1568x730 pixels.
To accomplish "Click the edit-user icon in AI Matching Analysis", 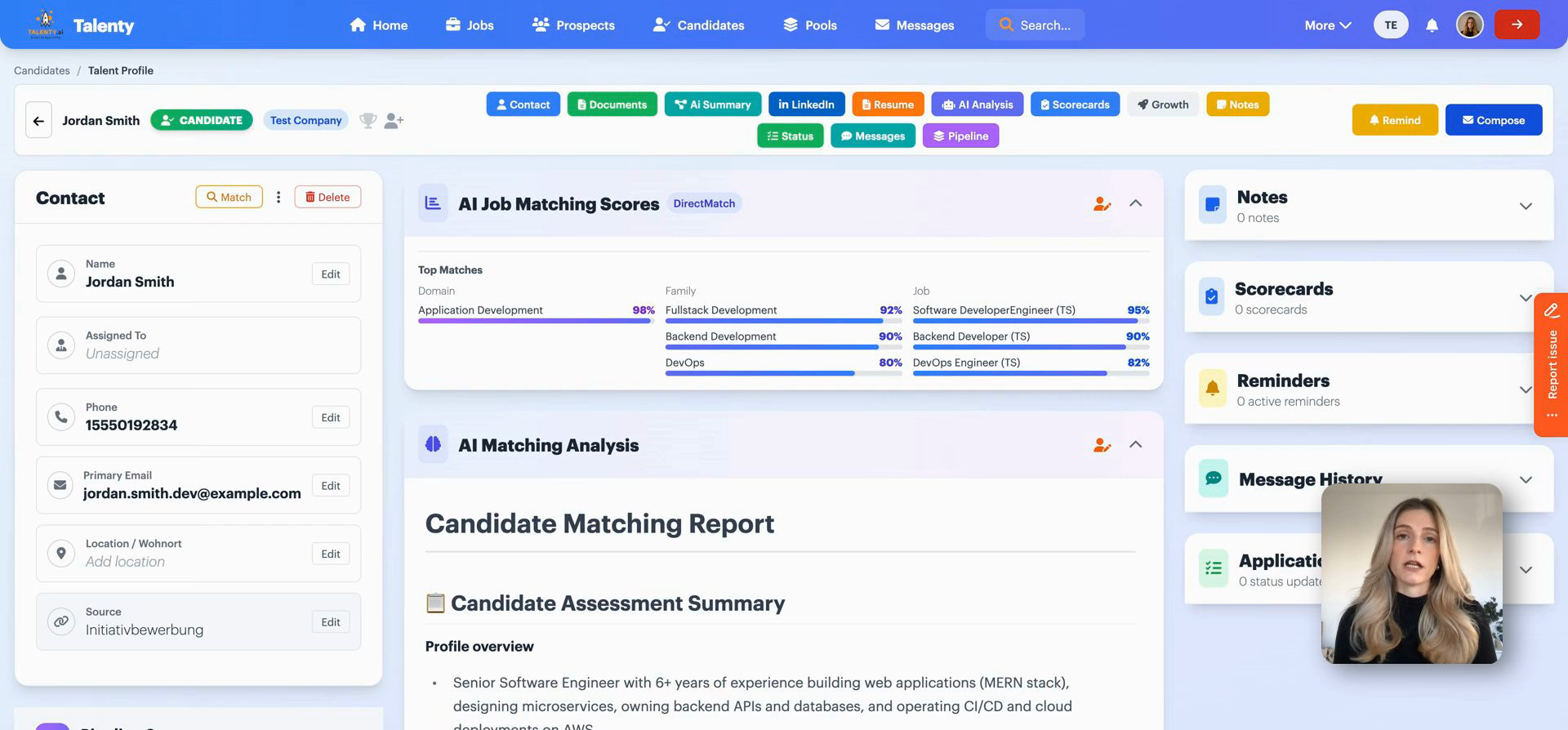I will pyautogui.click(x=1102, y=445).
